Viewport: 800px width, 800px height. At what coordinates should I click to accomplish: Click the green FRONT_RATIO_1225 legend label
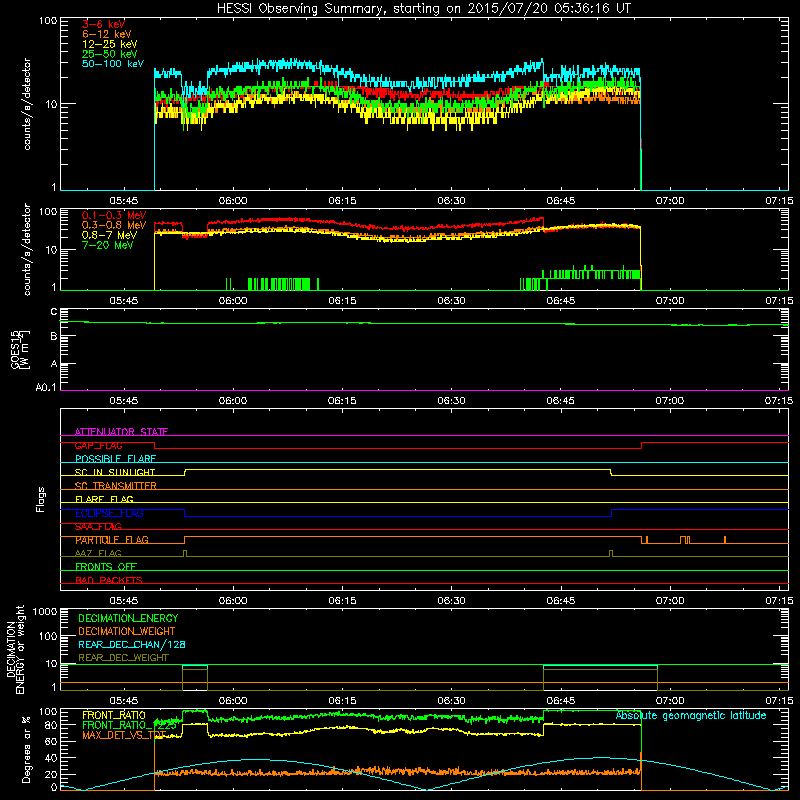pos(130,725)
